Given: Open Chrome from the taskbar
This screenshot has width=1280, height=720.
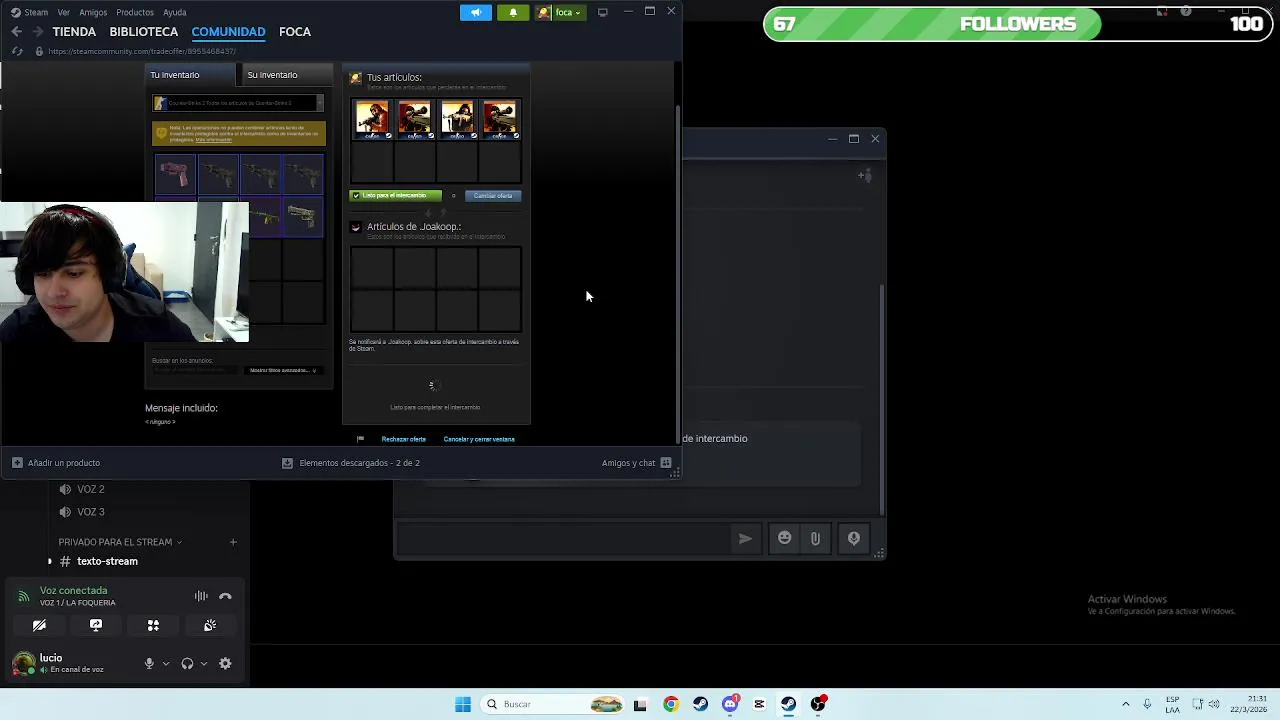Looking at the screenshot, I should point(671,704).
